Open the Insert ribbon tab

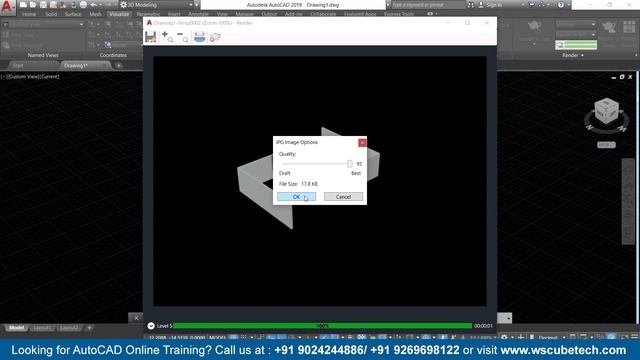click(174, 14)
